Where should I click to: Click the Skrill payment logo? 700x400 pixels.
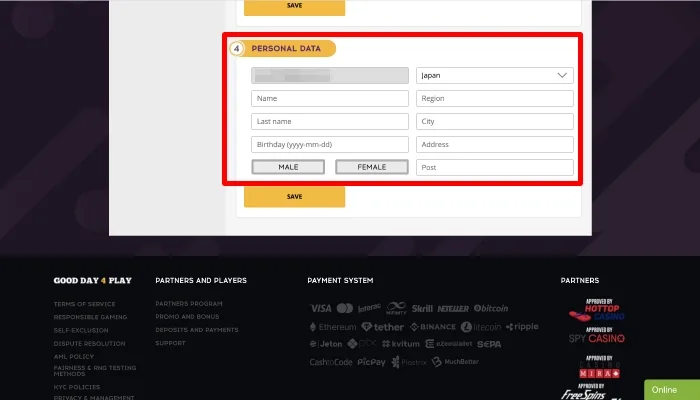pos(424,308)
